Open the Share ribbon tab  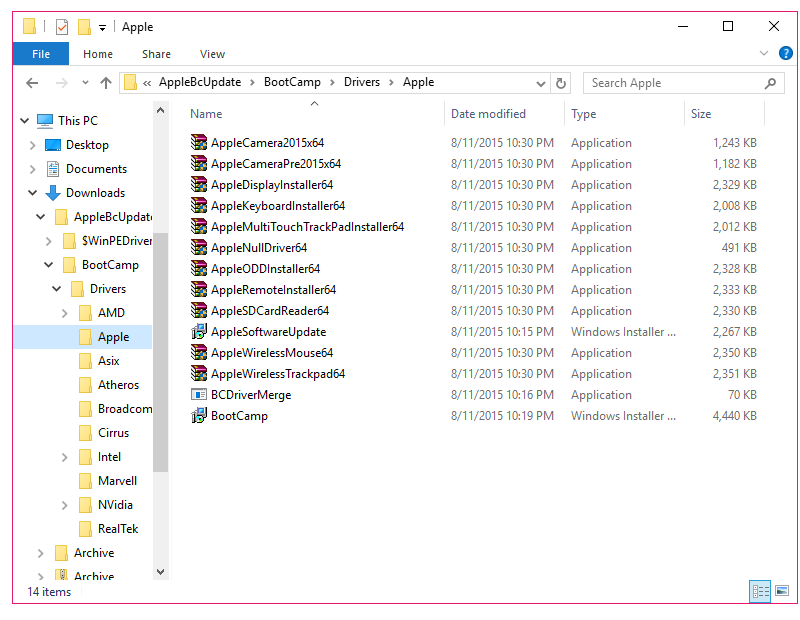[x=156, y=54]
